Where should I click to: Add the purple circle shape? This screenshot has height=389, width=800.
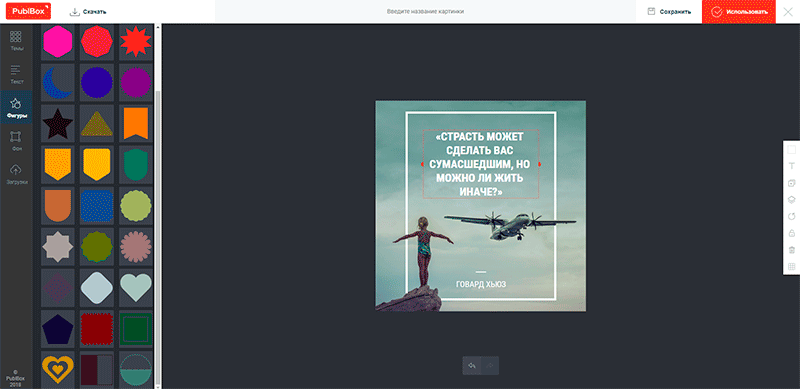(x=136, y=82)
